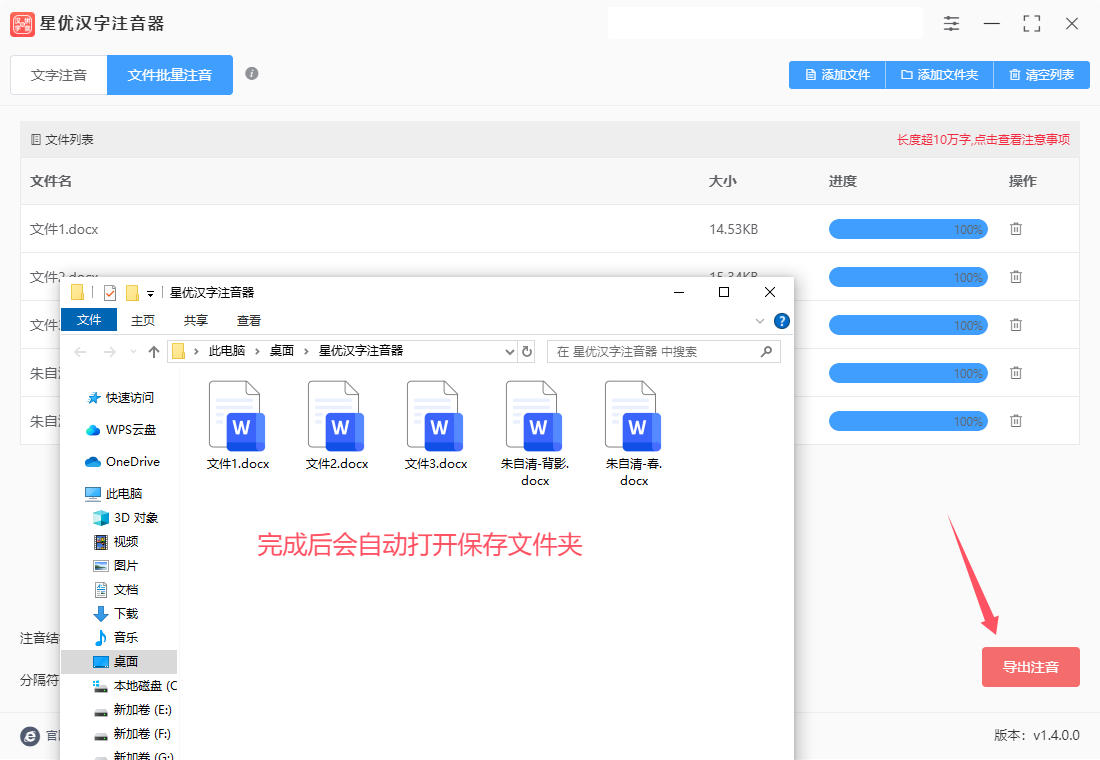Select 视频 in Explorer sidebar
This screenshot has width=1100, height=760.
pyautogui.click(x=116, y=542)
